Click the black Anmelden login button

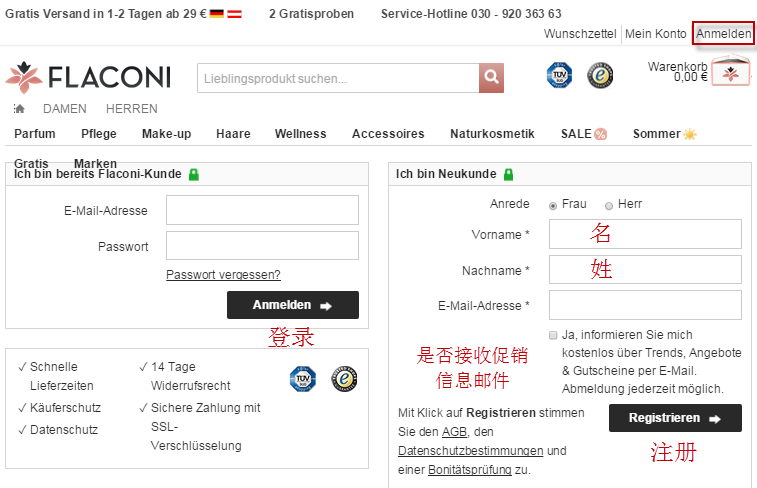coord(293,305)
